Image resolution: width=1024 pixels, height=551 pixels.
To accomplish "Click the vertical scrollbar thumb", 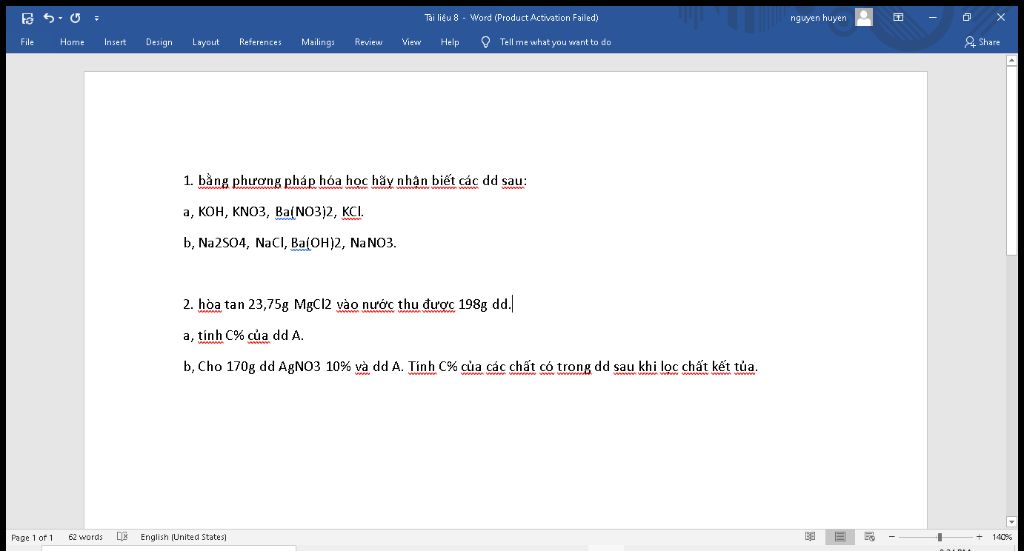I will coord(1012,161).
